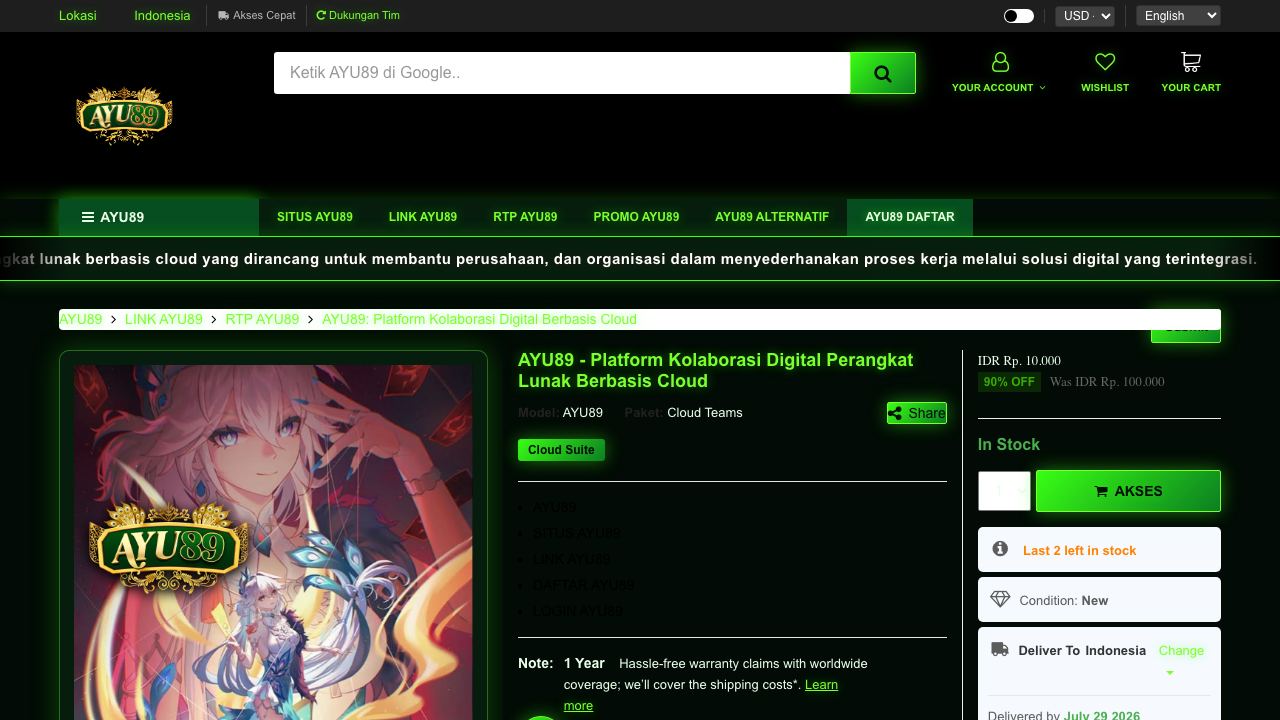The width and height of the screenshot is (1280, 720).
Task: Focus the Ketik AYU89 di Google search field
Action: pos(562,73)
